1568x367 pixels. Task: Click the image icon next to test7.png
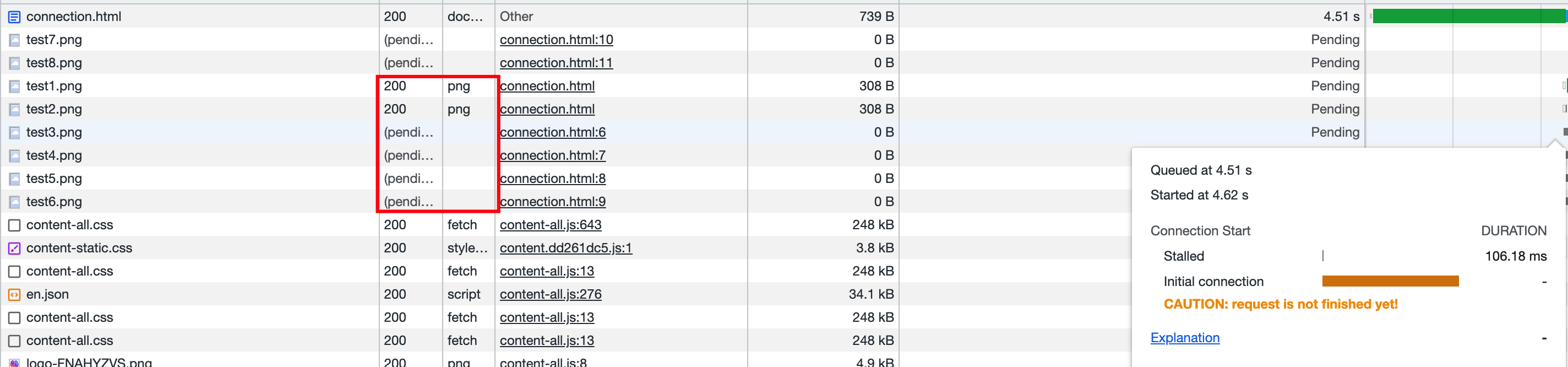(x=14, y=40)
